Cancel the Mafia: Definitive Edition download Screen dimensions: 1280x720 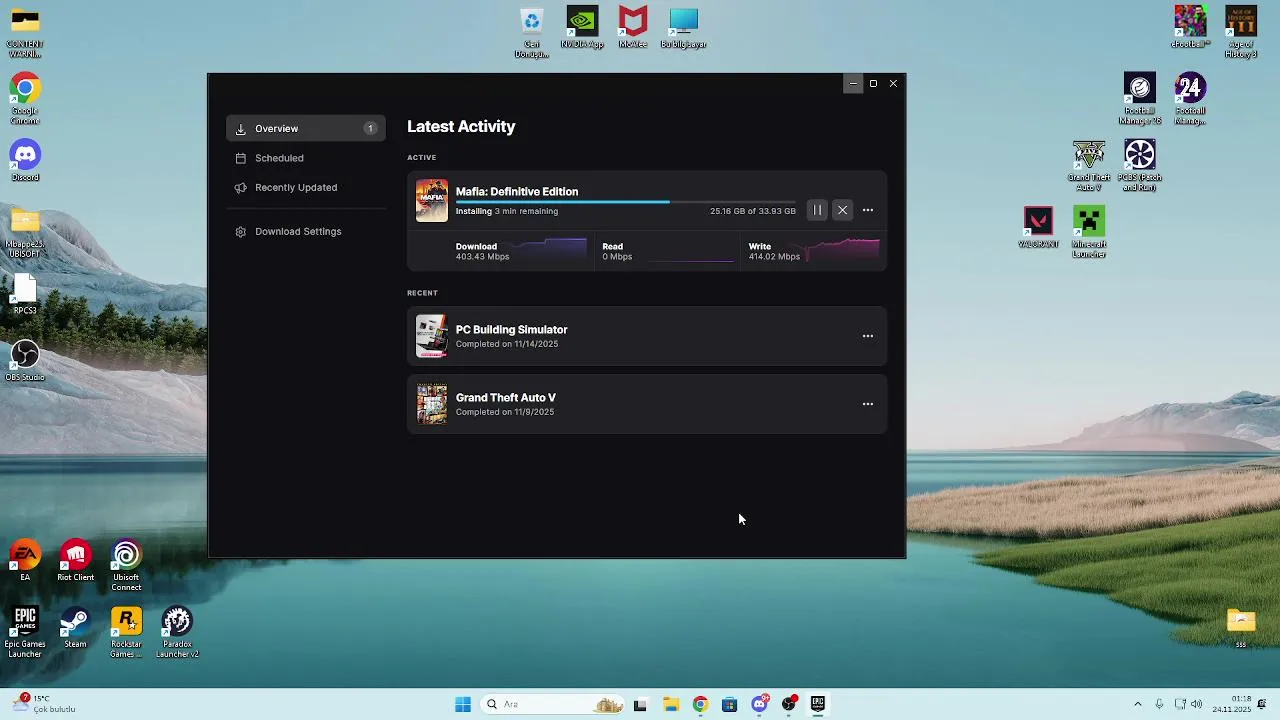[842, 210]
